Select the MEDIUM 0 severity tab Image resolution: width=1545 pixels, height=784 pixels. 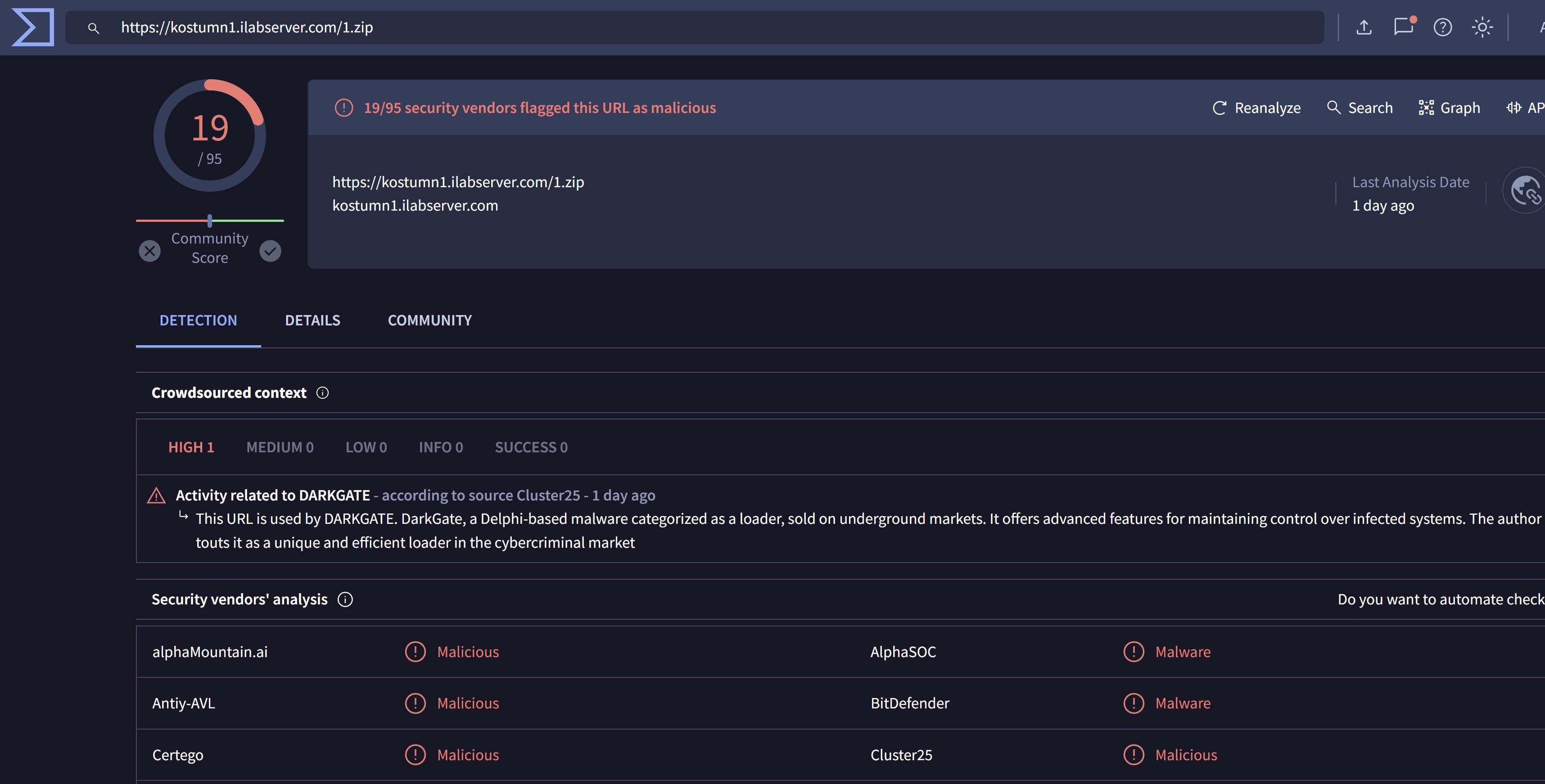(280, 447)
